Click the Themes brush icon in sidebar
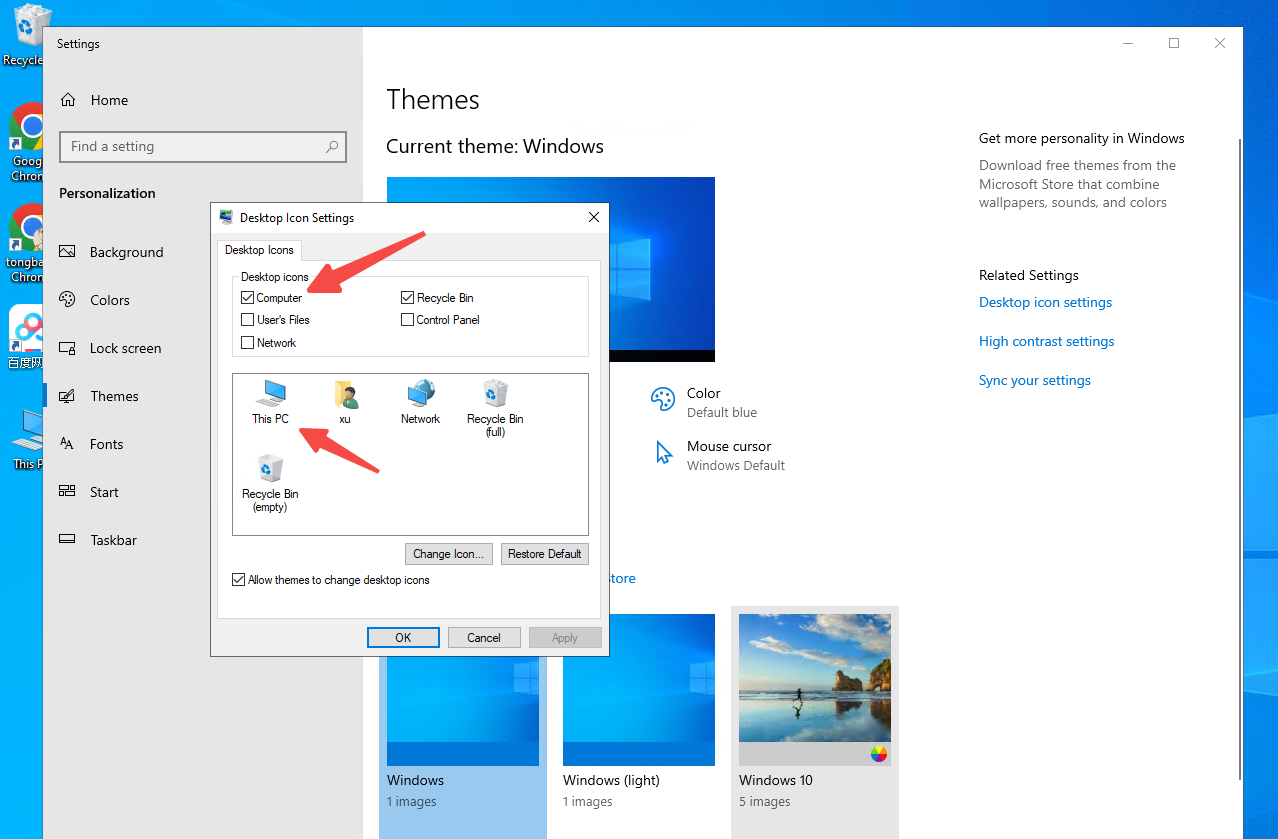The height and width of the screenshot is (839, 1278). [x=68, y=396]
